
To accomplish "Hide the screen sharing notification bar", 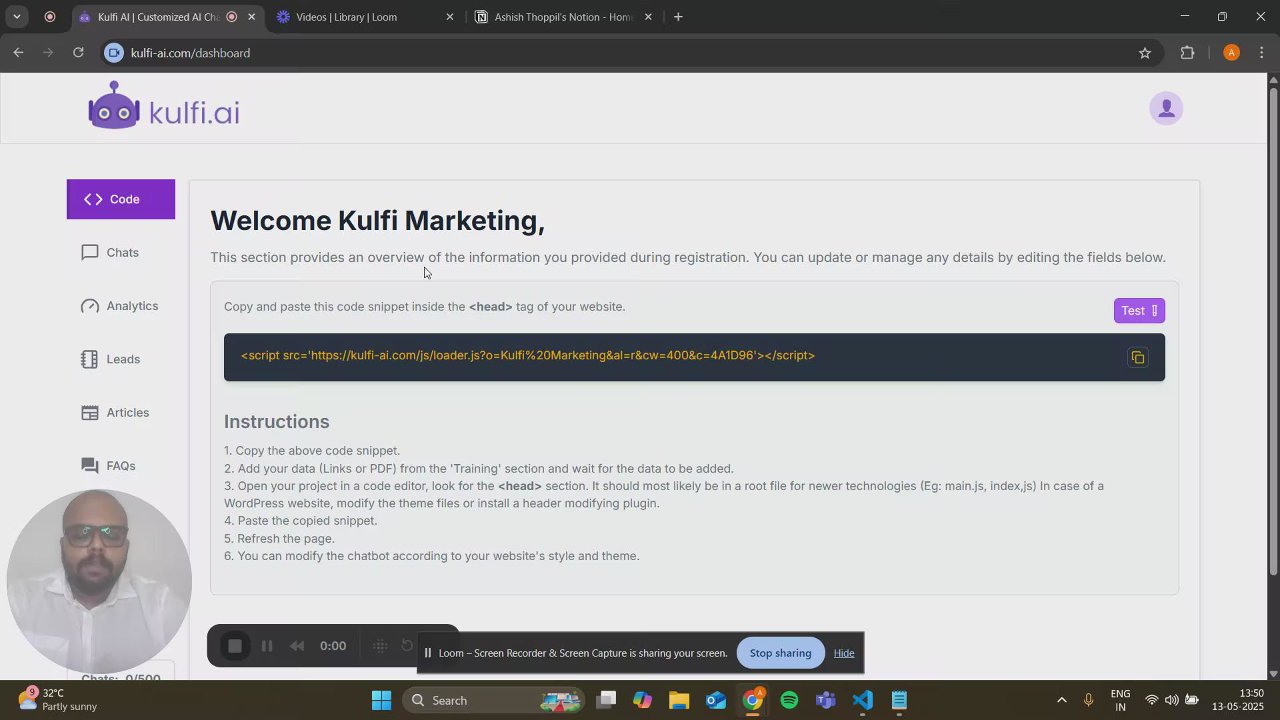I will [844, 653].
